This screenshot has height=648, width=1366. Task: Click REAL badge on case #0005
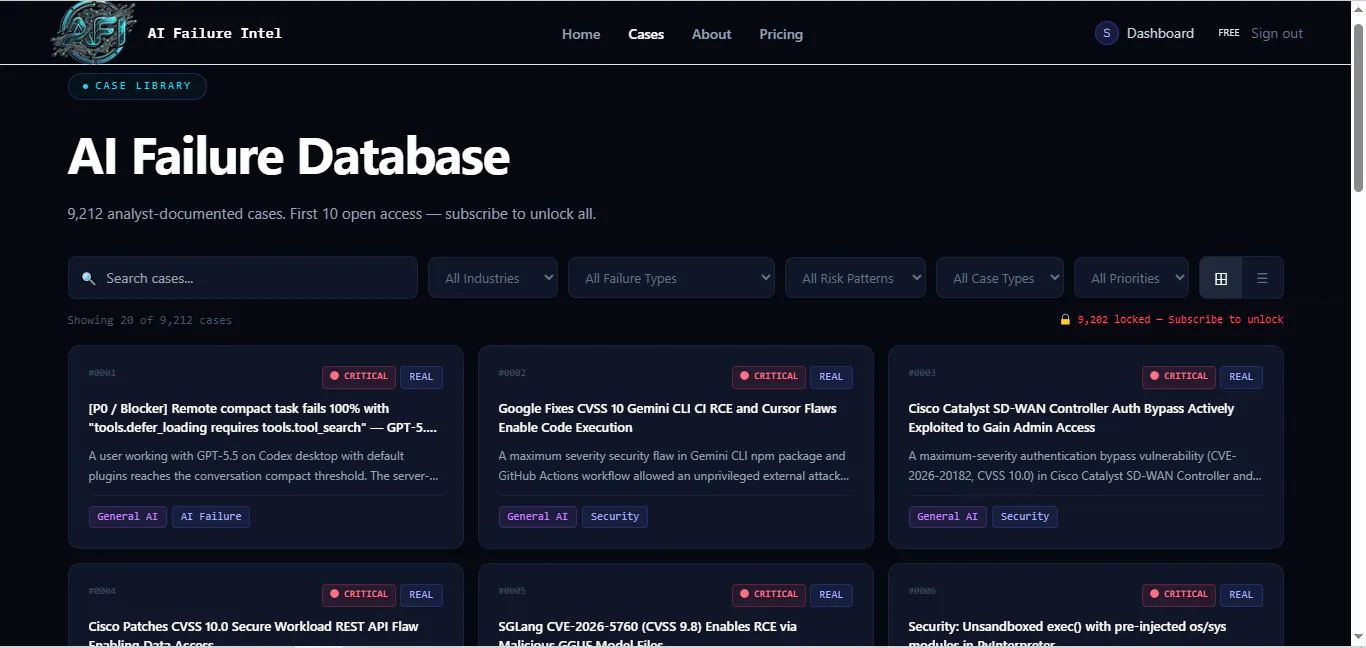point(832,595)
